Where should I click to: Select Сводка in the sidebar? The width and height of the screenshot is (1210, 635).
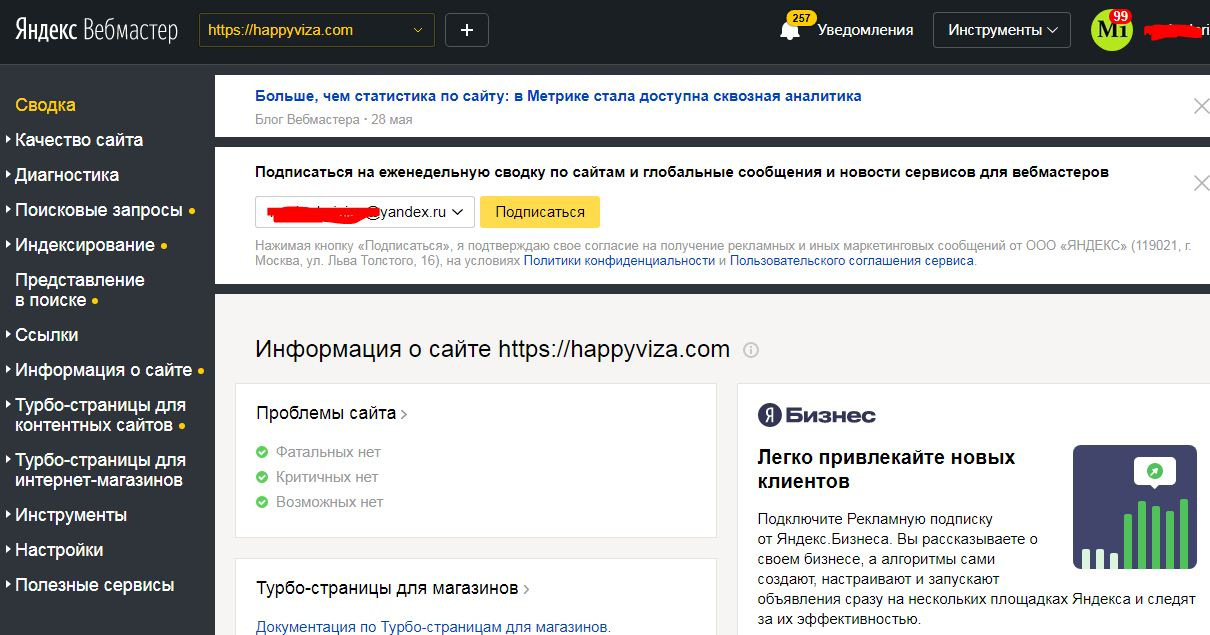pos(45,105)
